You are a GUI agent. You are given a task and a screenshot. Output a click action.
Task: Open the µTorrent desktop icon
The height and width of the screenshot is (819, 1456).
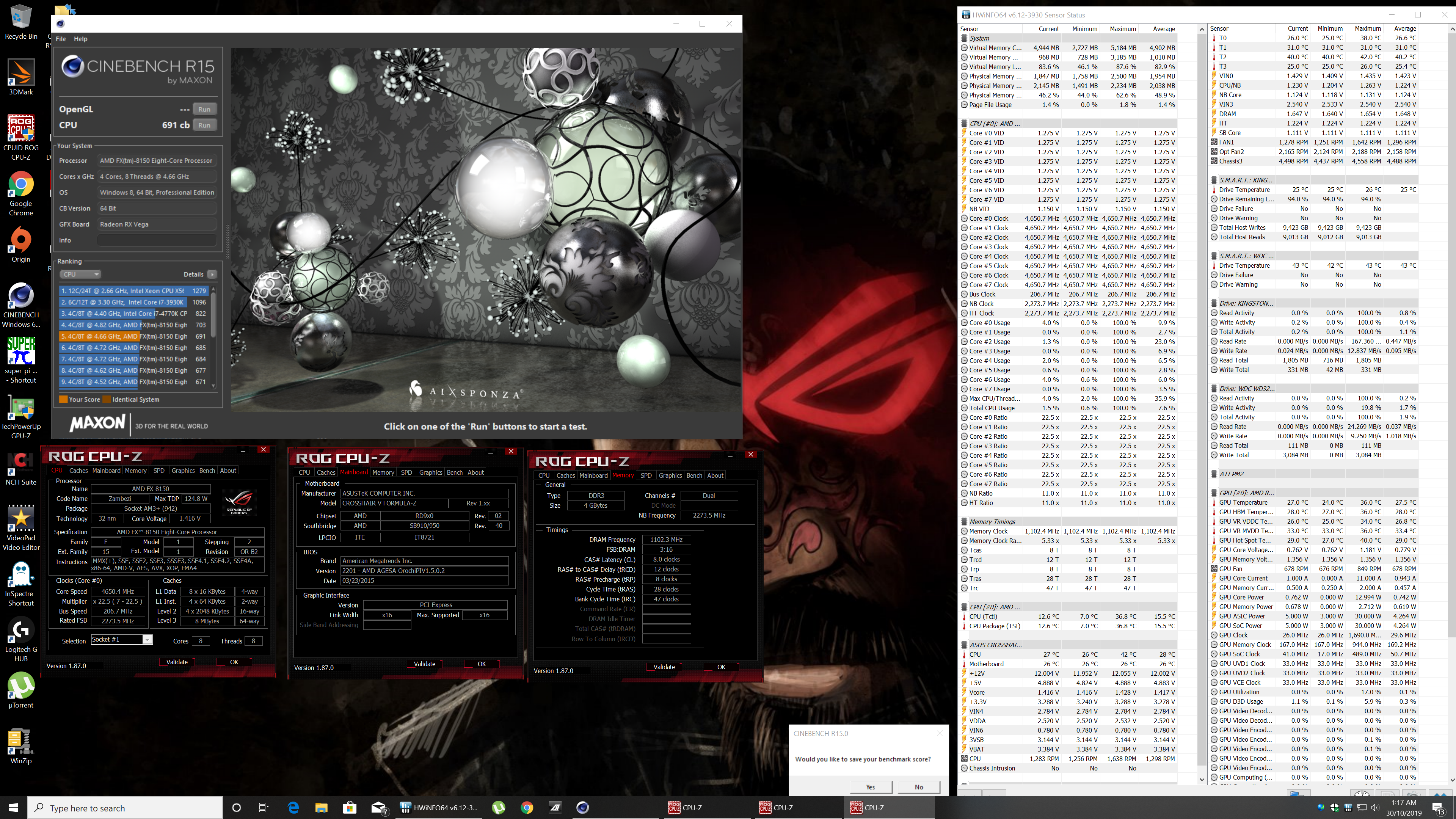(21, 690)
